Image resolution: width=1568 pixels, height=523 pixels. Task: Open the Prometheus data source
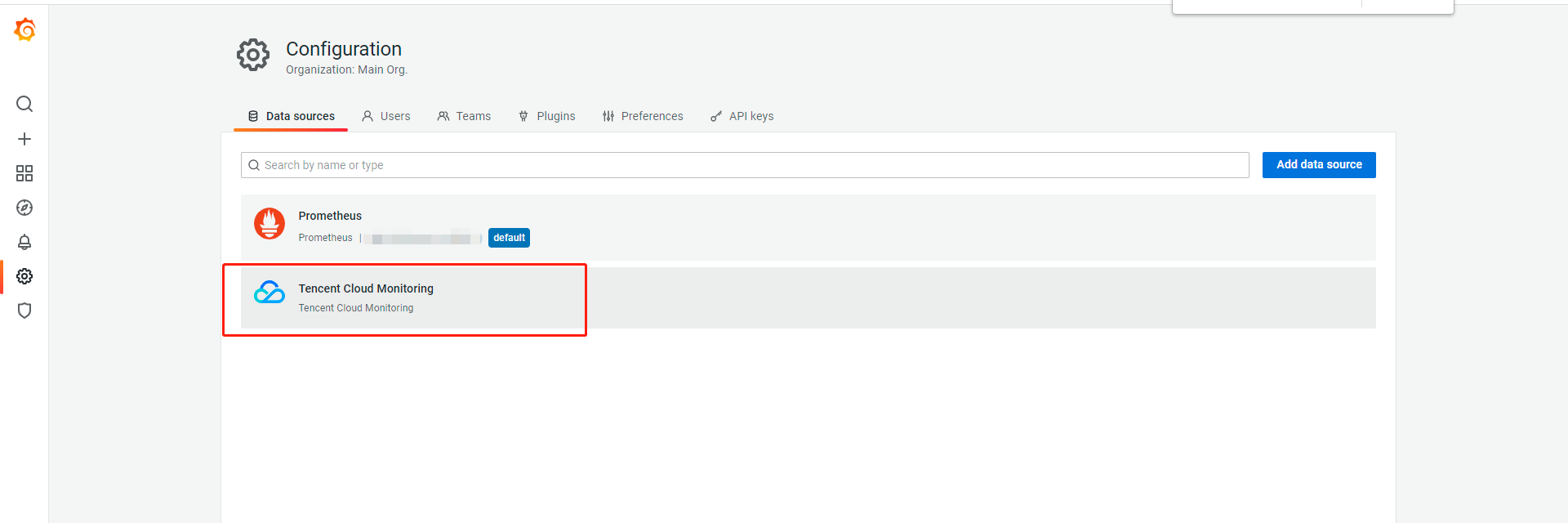[x=330, y=216]
